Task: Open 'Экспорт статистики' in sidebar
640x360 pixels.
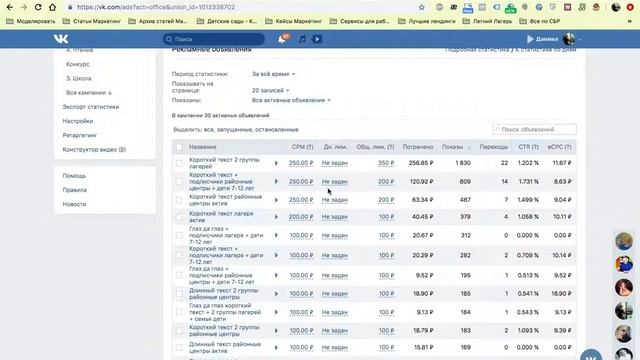Action: pyautogui.click(x=91, y=107)
